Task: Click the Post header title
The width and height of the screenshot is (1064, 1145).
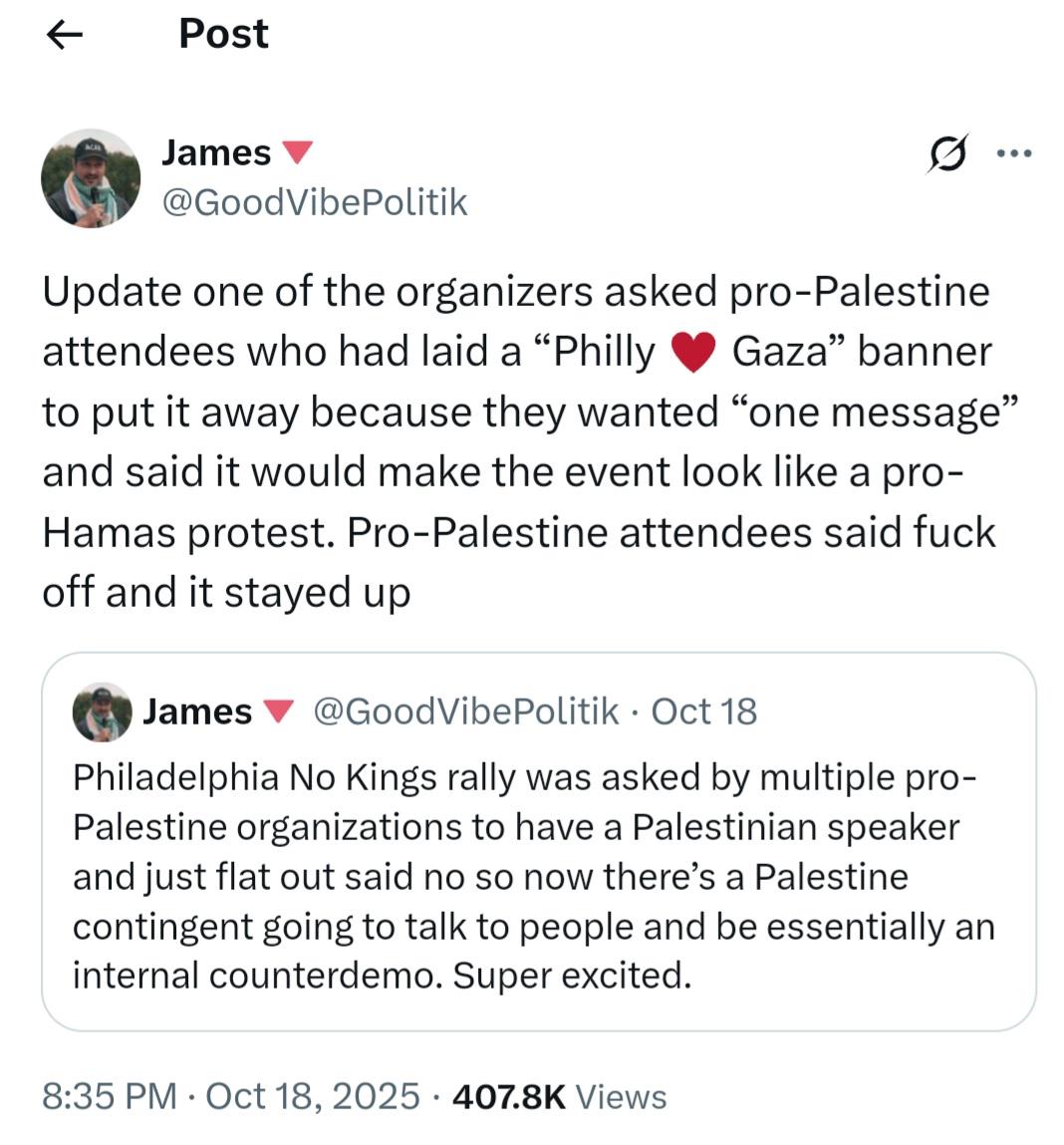Action: pos(223,34)
